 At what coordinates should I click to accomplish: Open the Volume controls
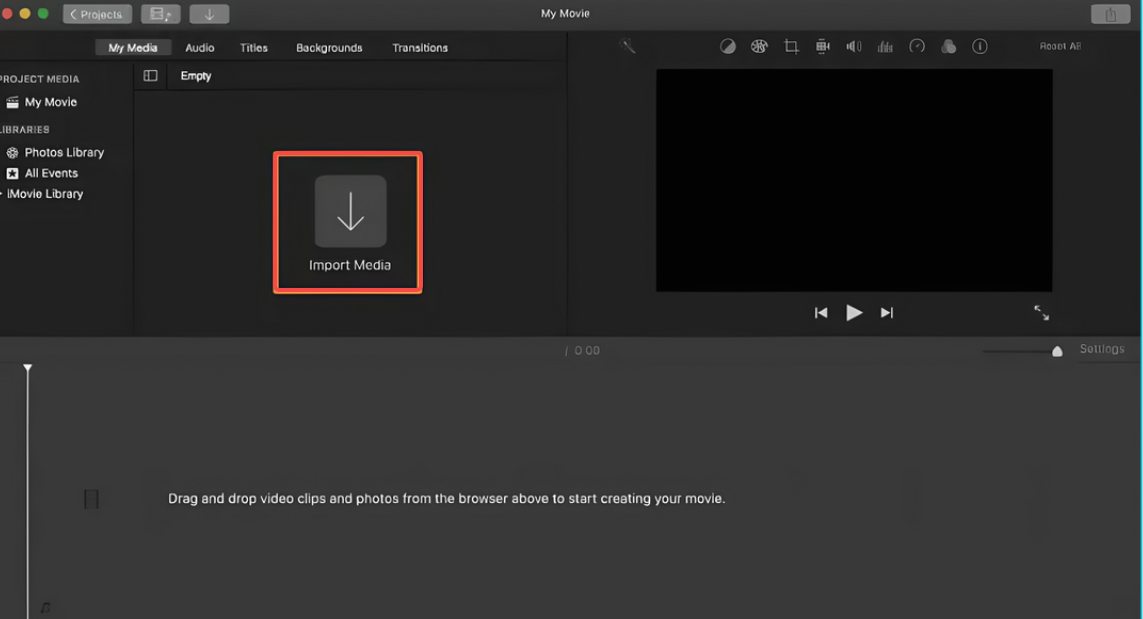(854, 46)
